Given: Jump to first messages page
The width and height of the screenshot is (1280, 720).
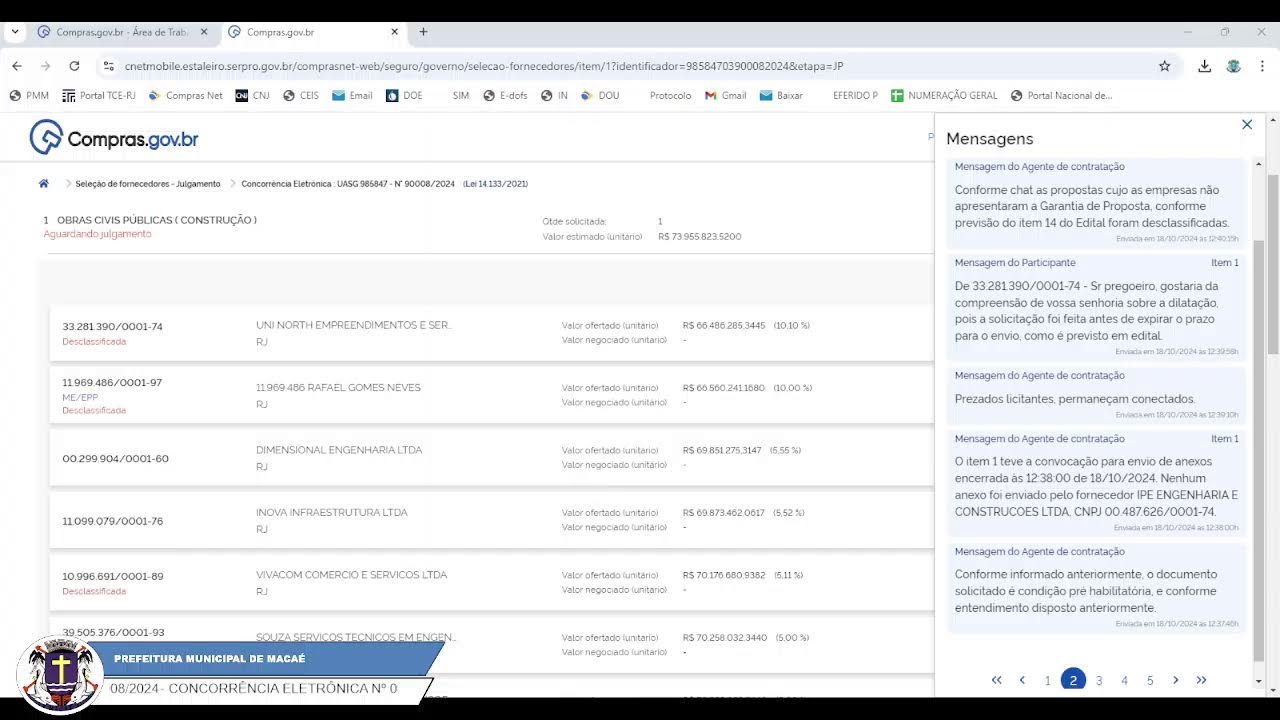Looking at the screenshot, I should pos(996,680).
